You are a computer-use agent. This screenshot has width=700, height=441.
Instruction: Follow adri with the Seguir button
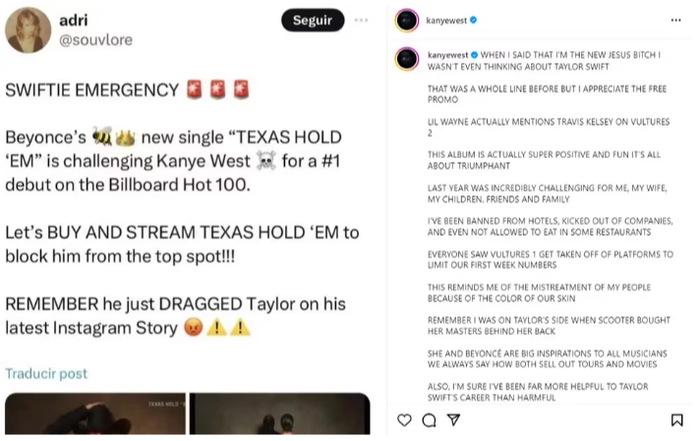coord(312,20)
